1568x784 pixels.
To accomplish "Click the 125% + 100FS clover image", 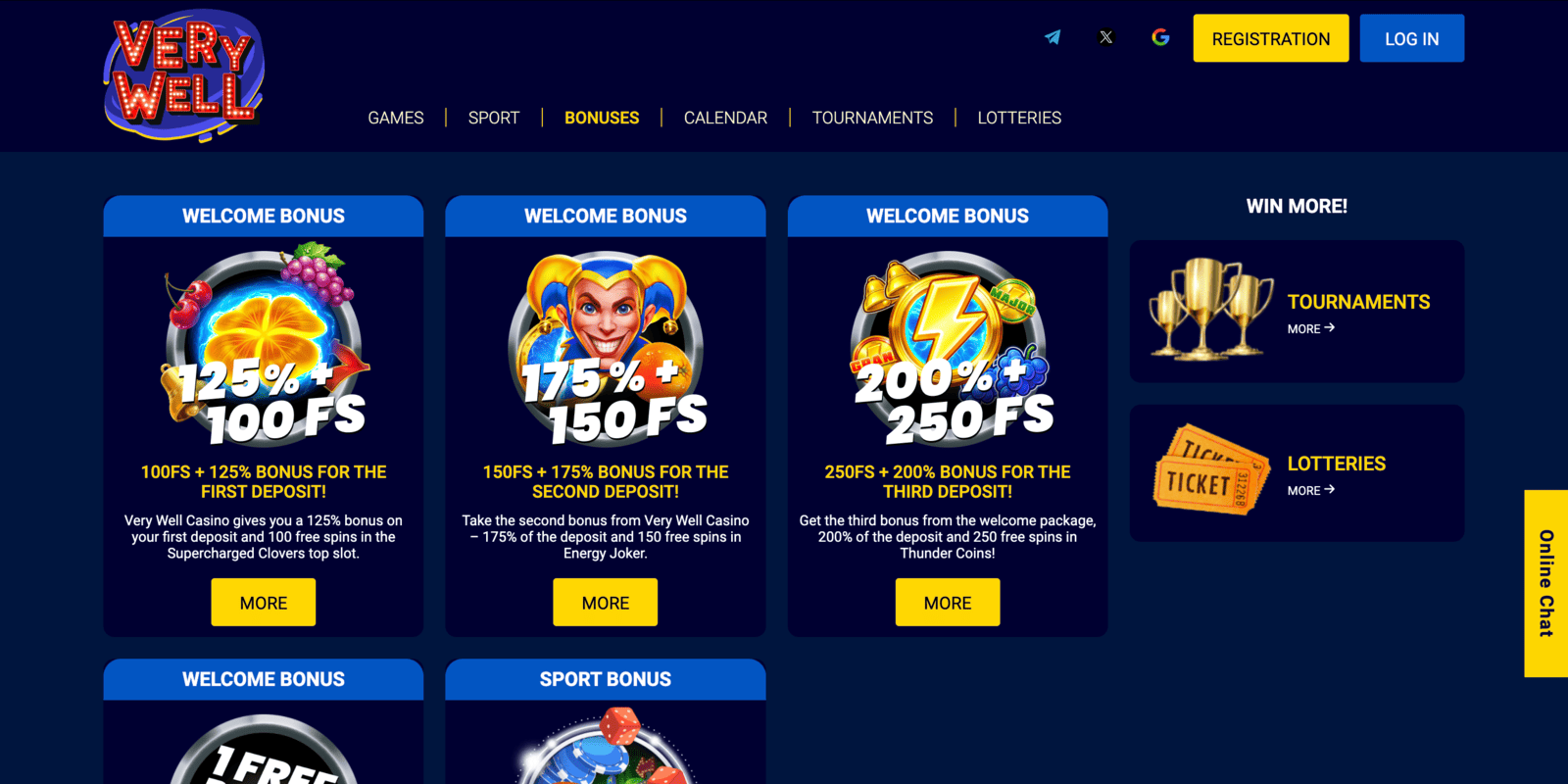I will [264, 345].
